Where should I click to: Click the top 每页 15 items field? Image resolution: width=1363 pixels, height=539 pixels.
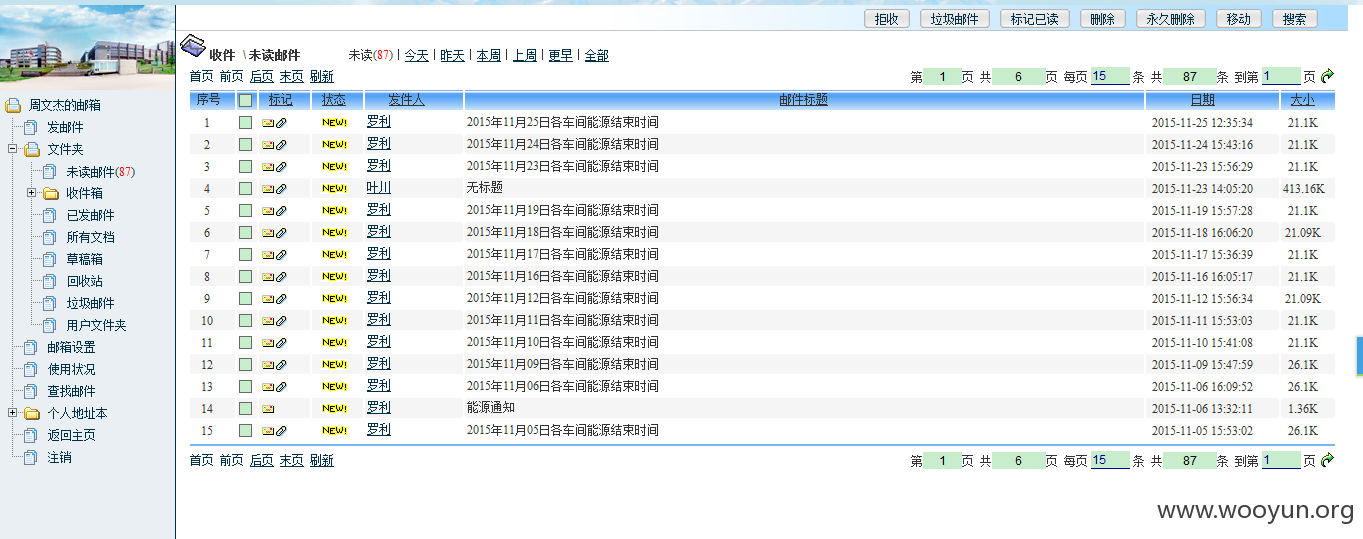[1110, 76]
